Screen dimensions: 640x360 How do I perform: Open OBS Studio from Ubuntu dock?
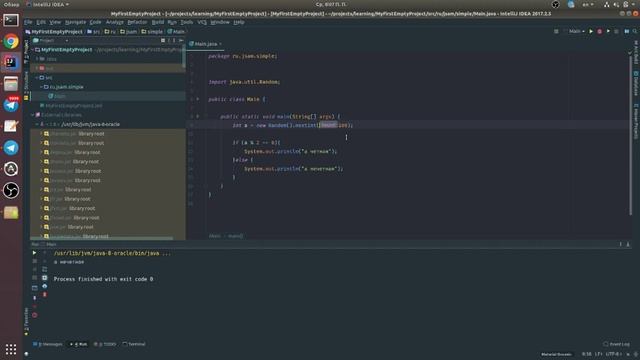tap(11, 190)
